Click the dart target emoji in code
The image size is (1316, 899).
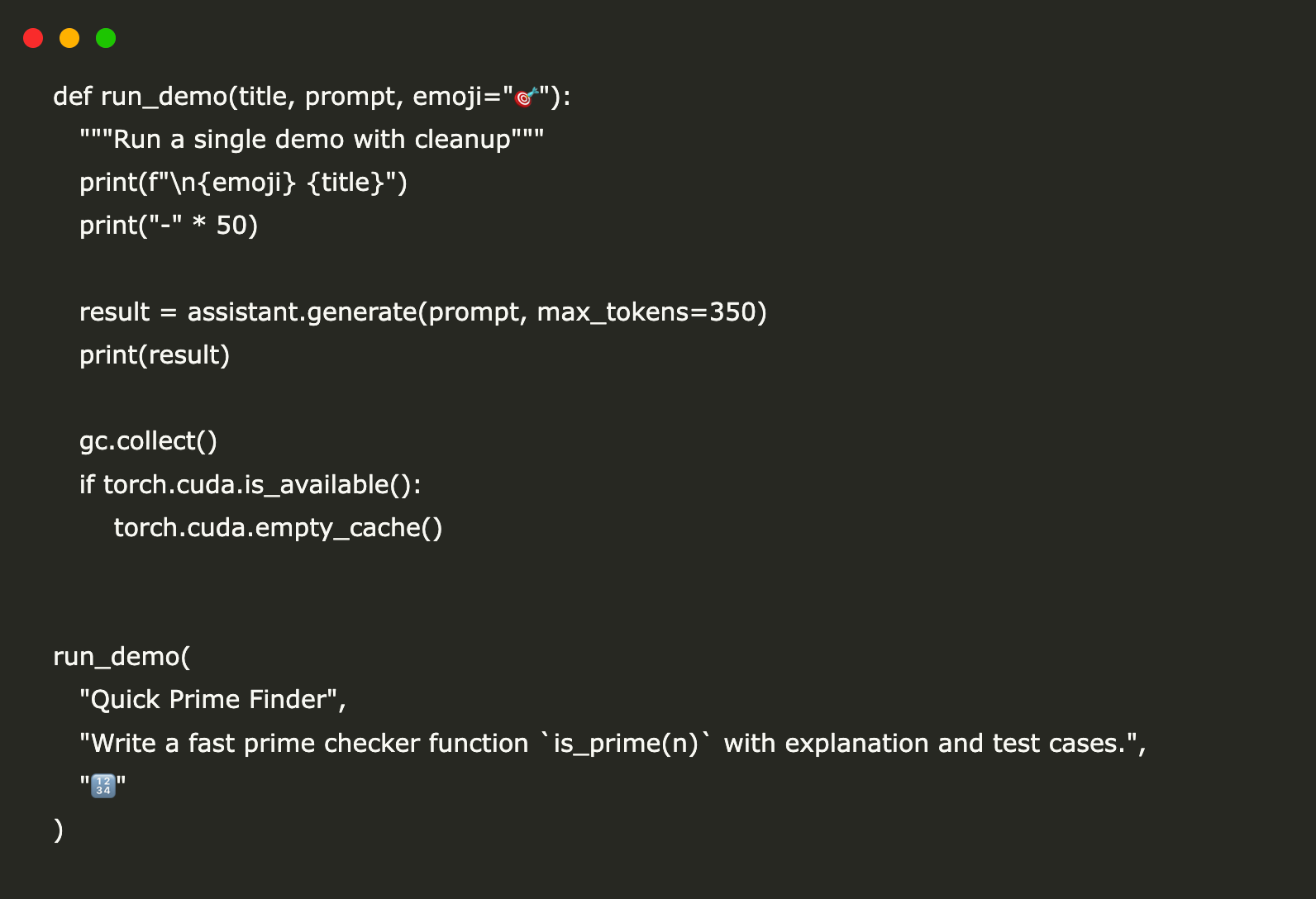pos(527,97)
